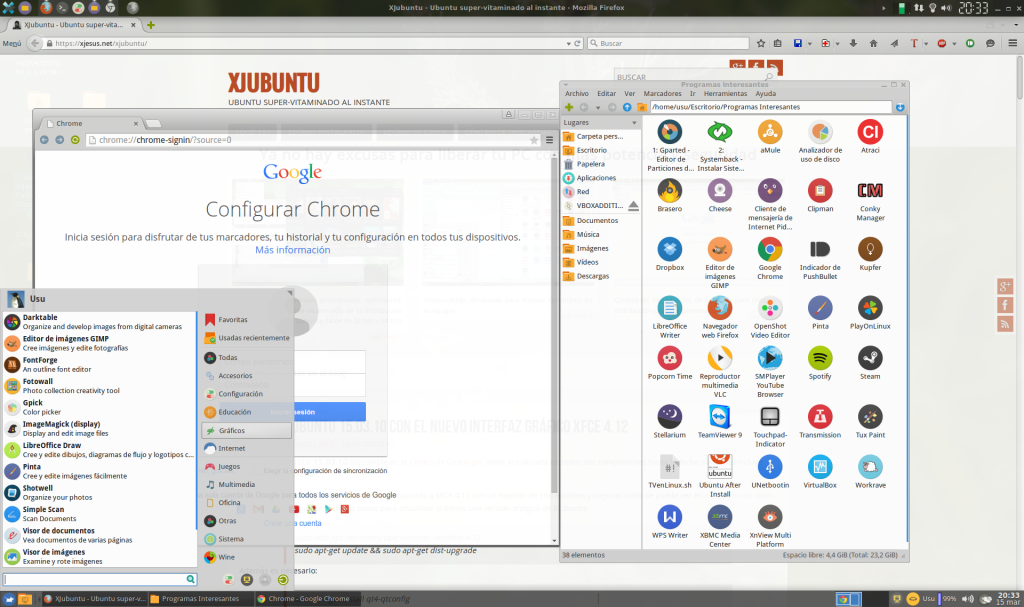Open Archivo menu in file manager

pos(577,93)
